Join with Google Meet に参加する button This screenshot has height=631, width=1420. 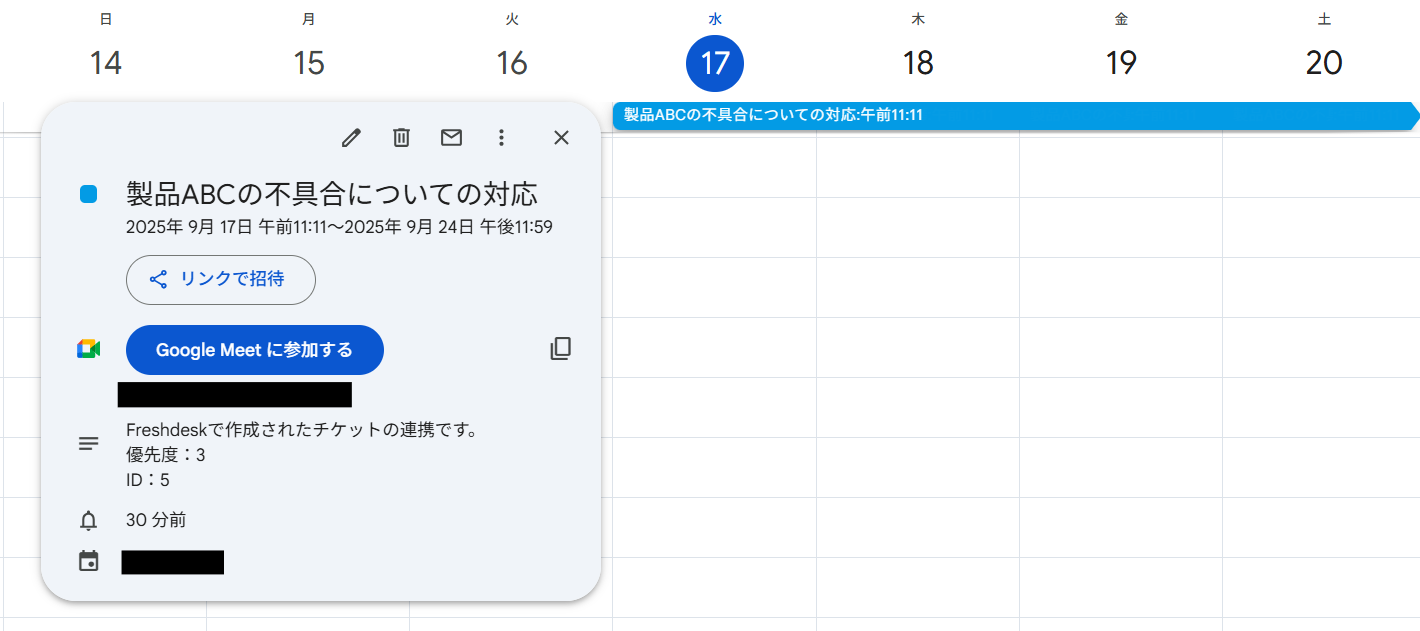(255, 350)
